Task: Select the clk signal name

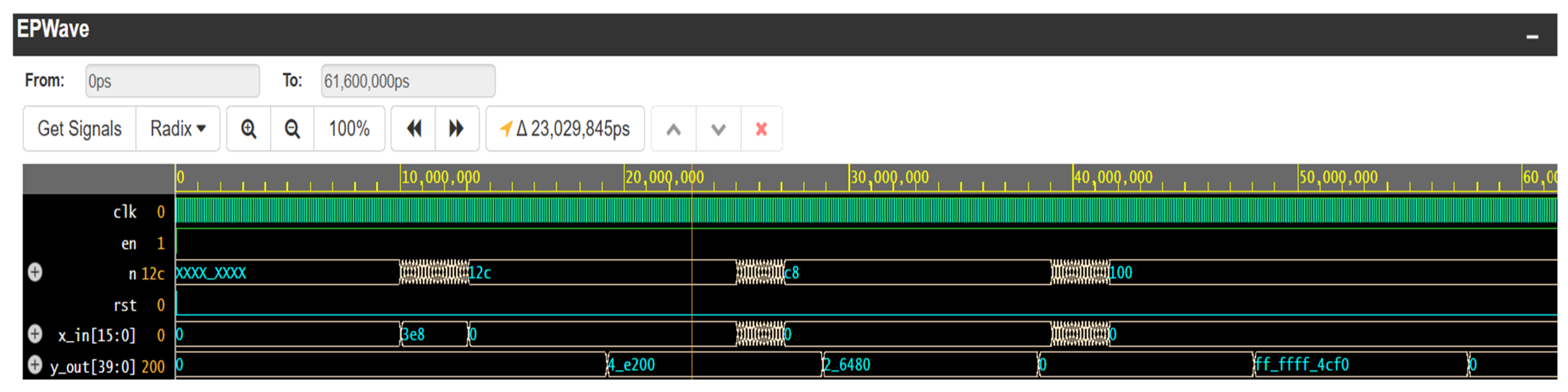Action: pos(125,212)
